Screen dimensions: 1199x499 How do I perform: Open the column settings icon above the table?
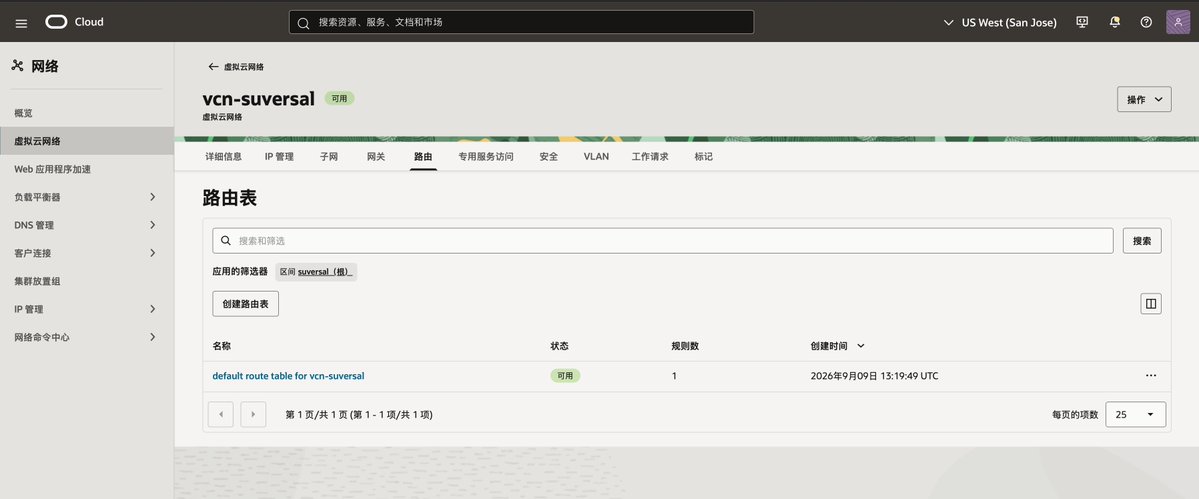point(1150,303)
